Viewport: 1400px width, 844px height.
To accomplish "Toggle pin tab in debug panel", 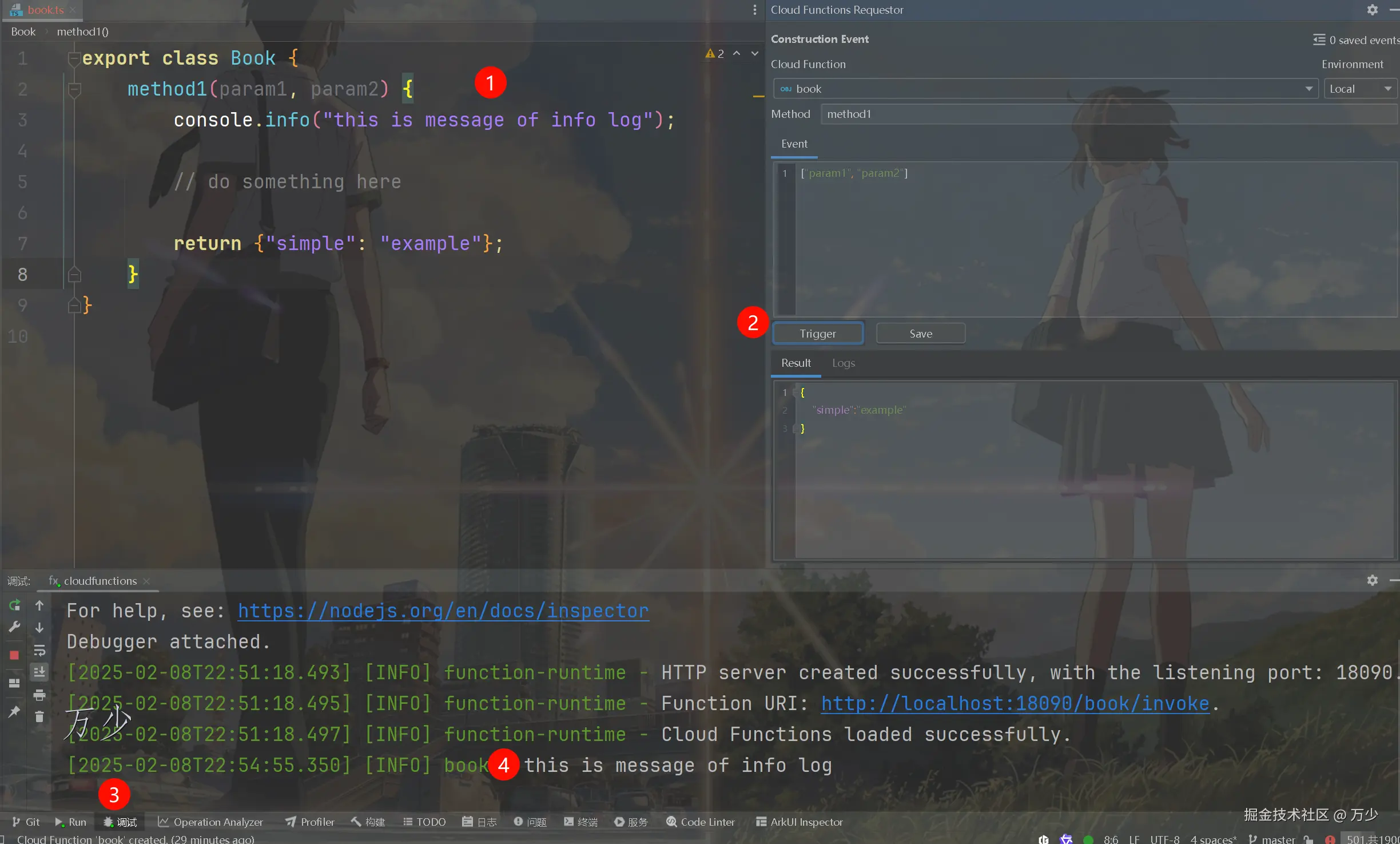I will point(14,711).
